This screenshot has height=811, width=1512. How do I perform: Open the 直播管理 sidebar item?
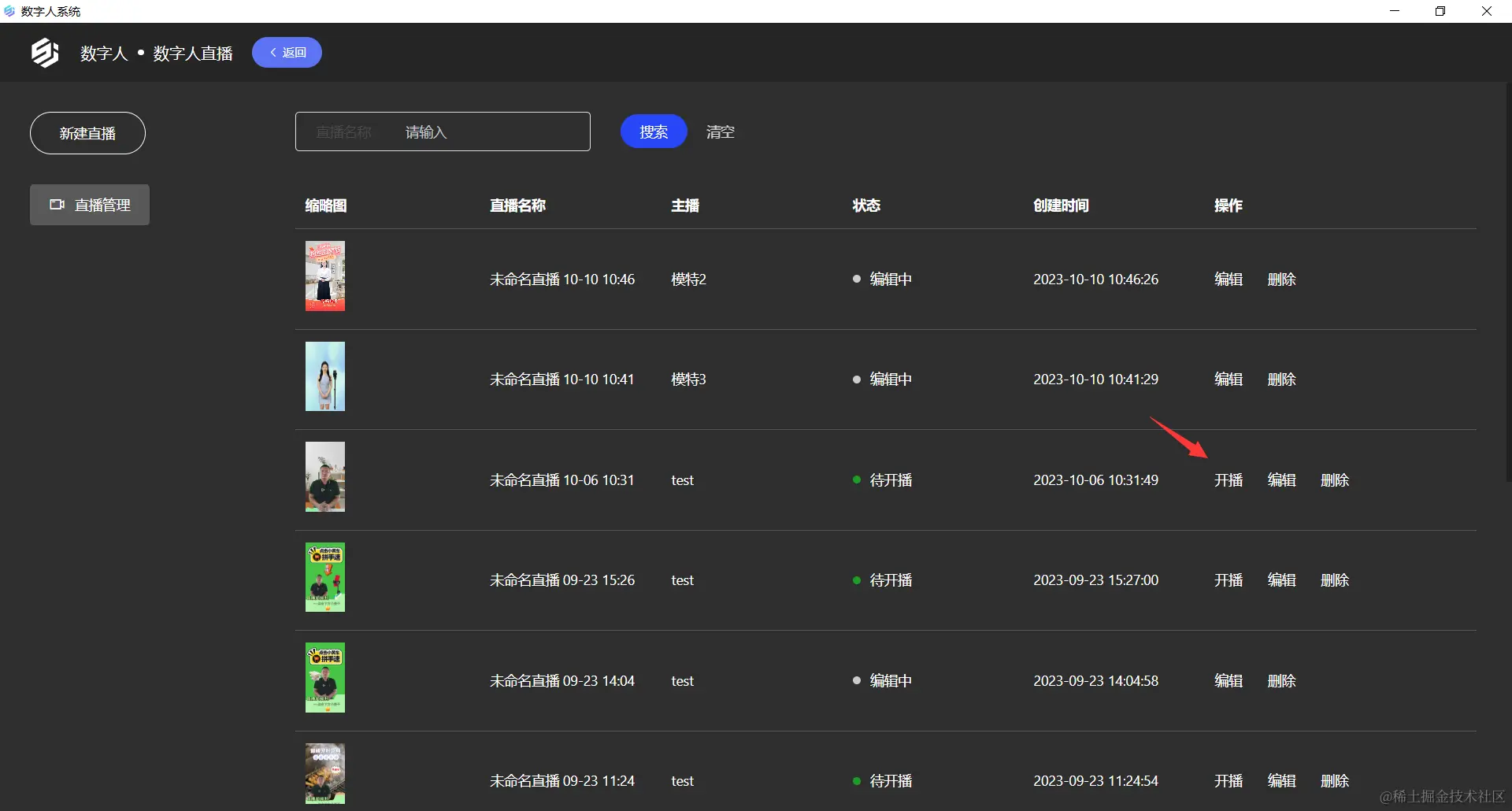90,205
